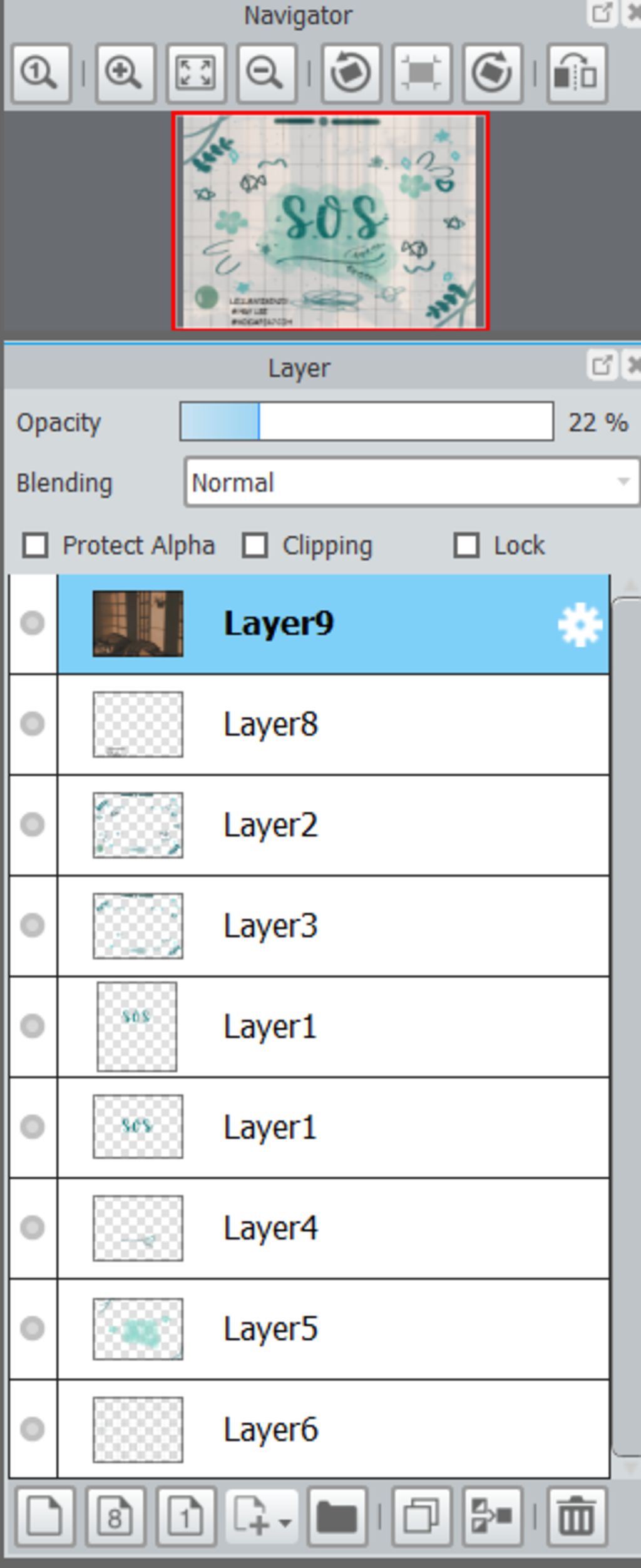Enable the Protect Alpha checkbox

pyautogui.click(x=35, y=545)
